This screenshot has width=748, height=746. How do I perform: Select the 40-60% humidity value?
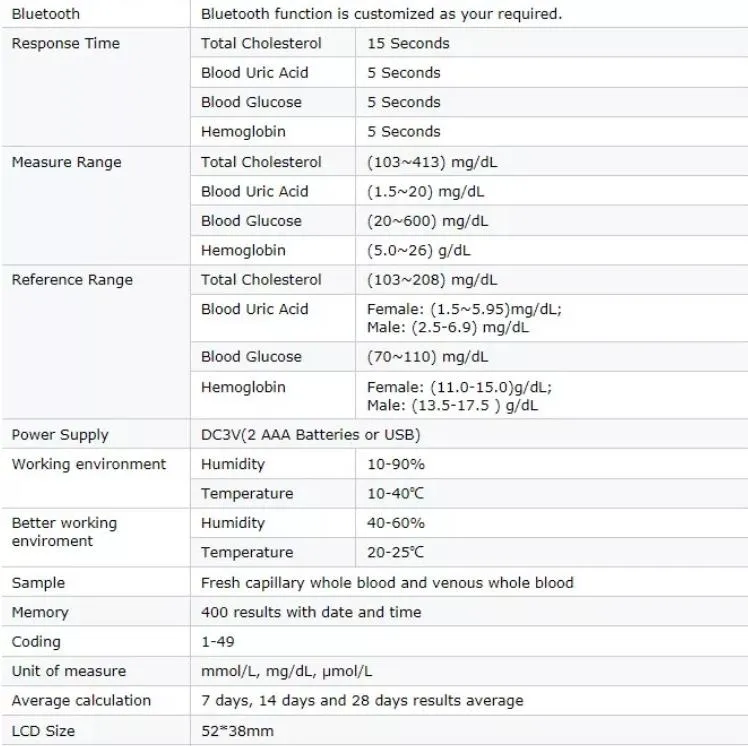395,523
